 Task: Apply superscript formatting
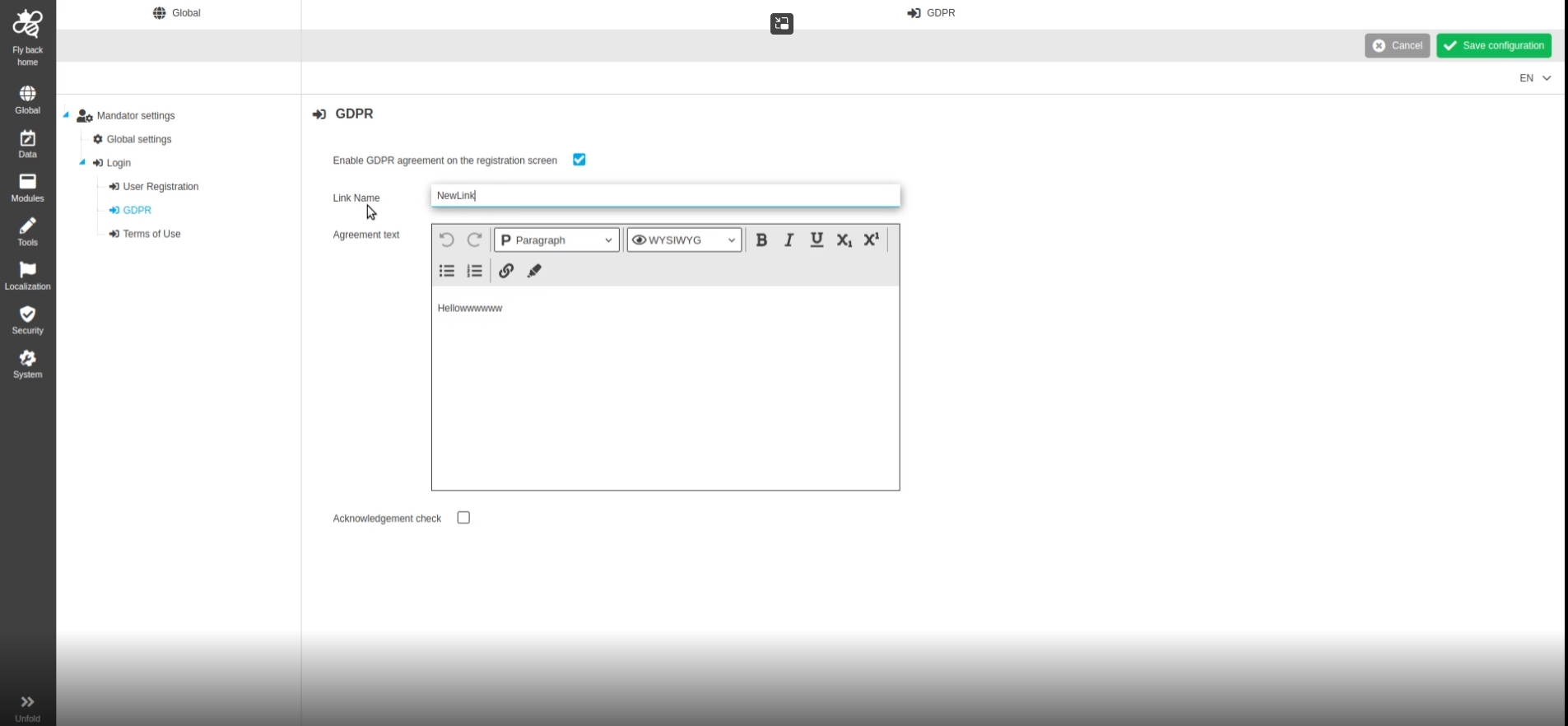point(872,240)
